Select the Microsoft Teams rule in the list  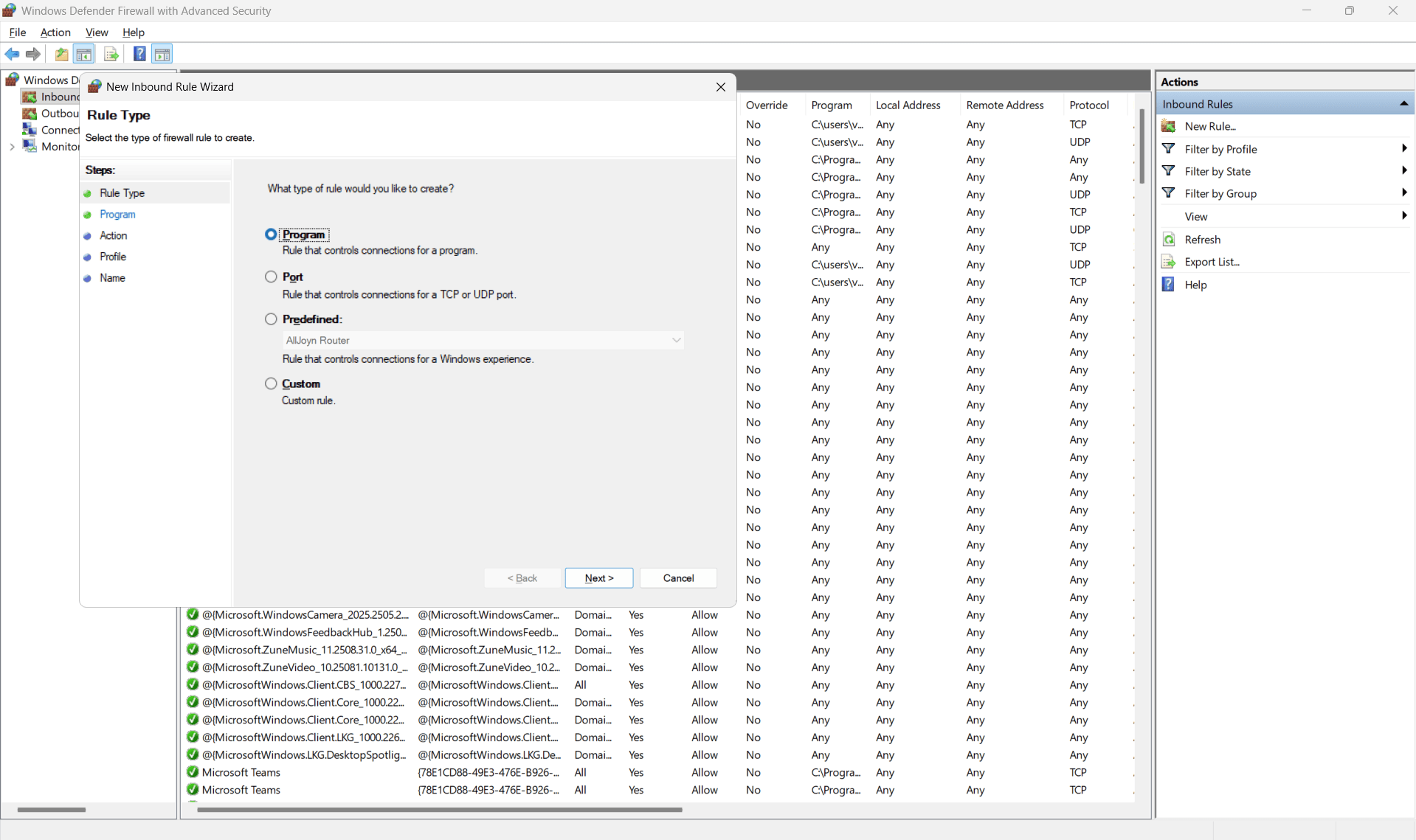click(242, 772)
